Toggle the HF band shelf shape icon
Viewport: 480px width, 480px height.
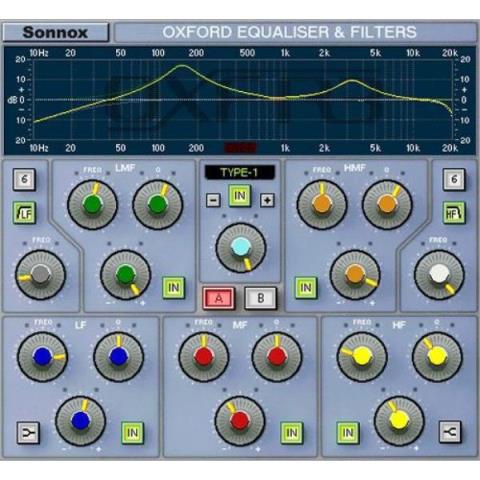tap(450, 432)
